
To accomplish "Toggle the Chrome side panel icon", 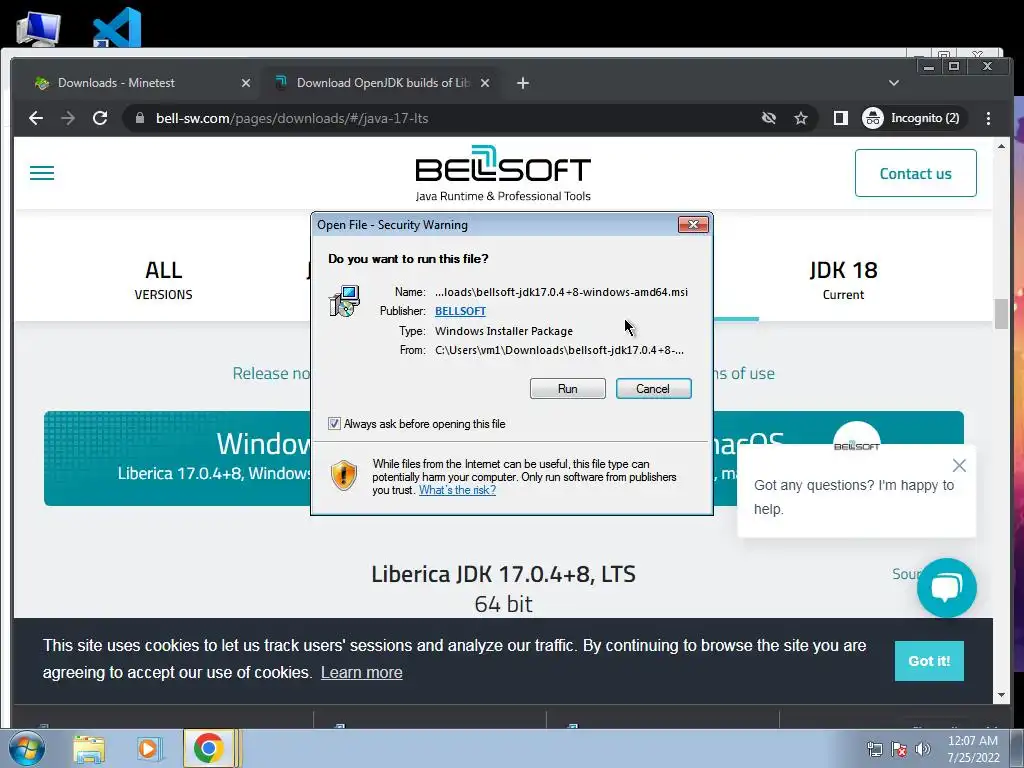I will [840, 118].
